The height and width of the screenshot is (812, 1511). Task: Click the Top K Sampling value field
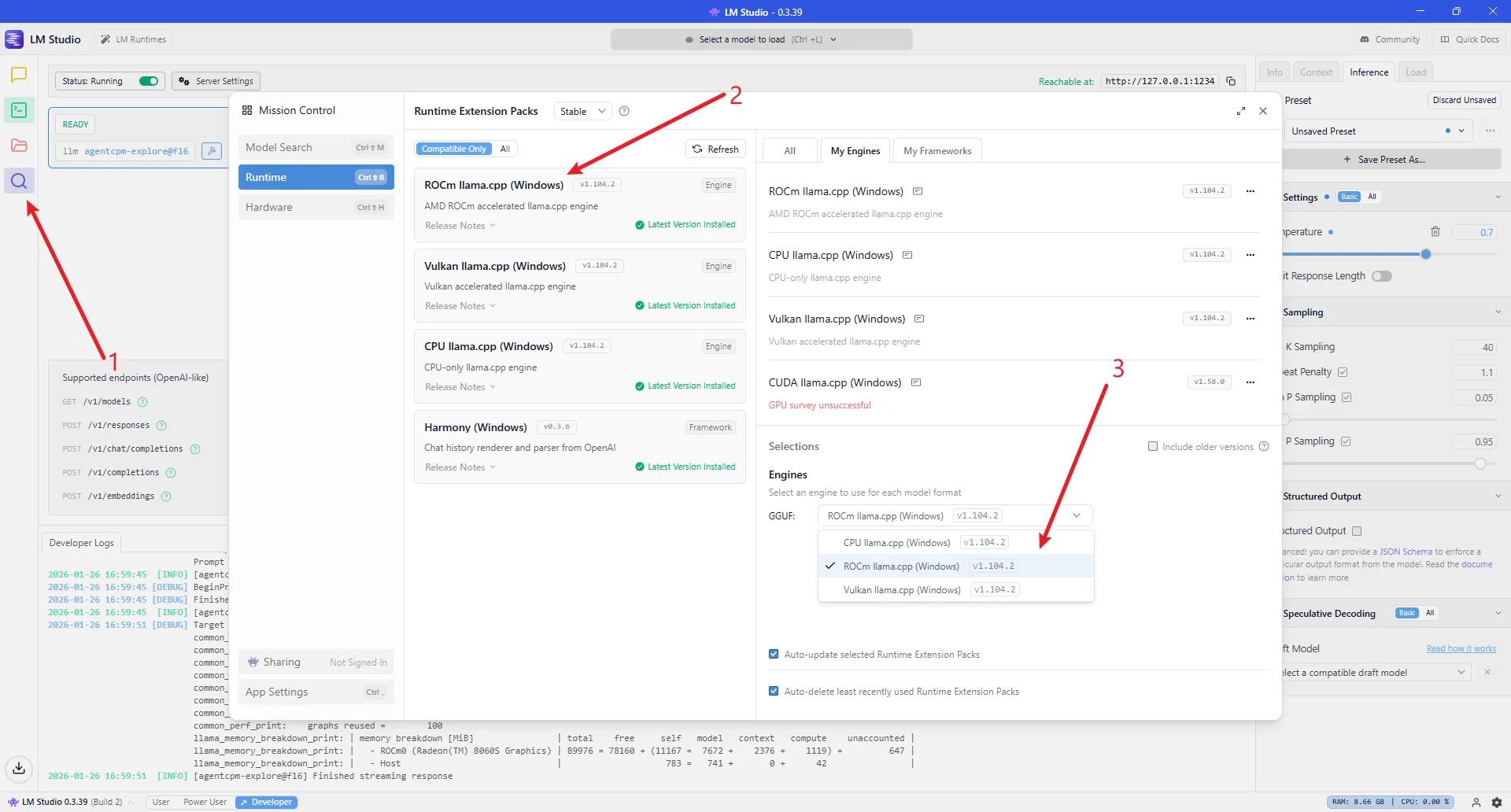[x=1474, y=347]
